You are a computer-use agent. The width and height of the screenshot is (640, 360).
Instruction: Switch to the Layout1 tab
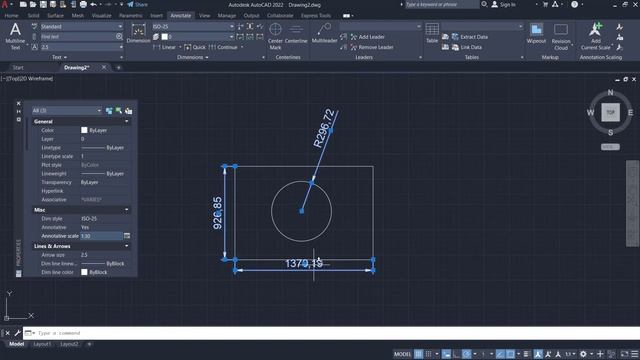[x=42, y=344]
